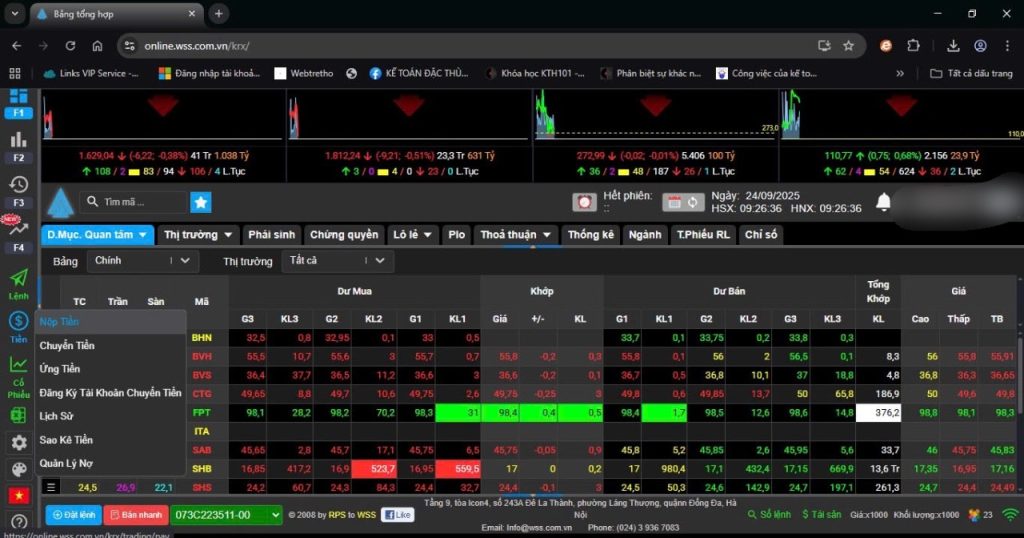Screen dimensions: 1024x538
Task: Open the F3 history clock icon
Action: coord(18,185)
